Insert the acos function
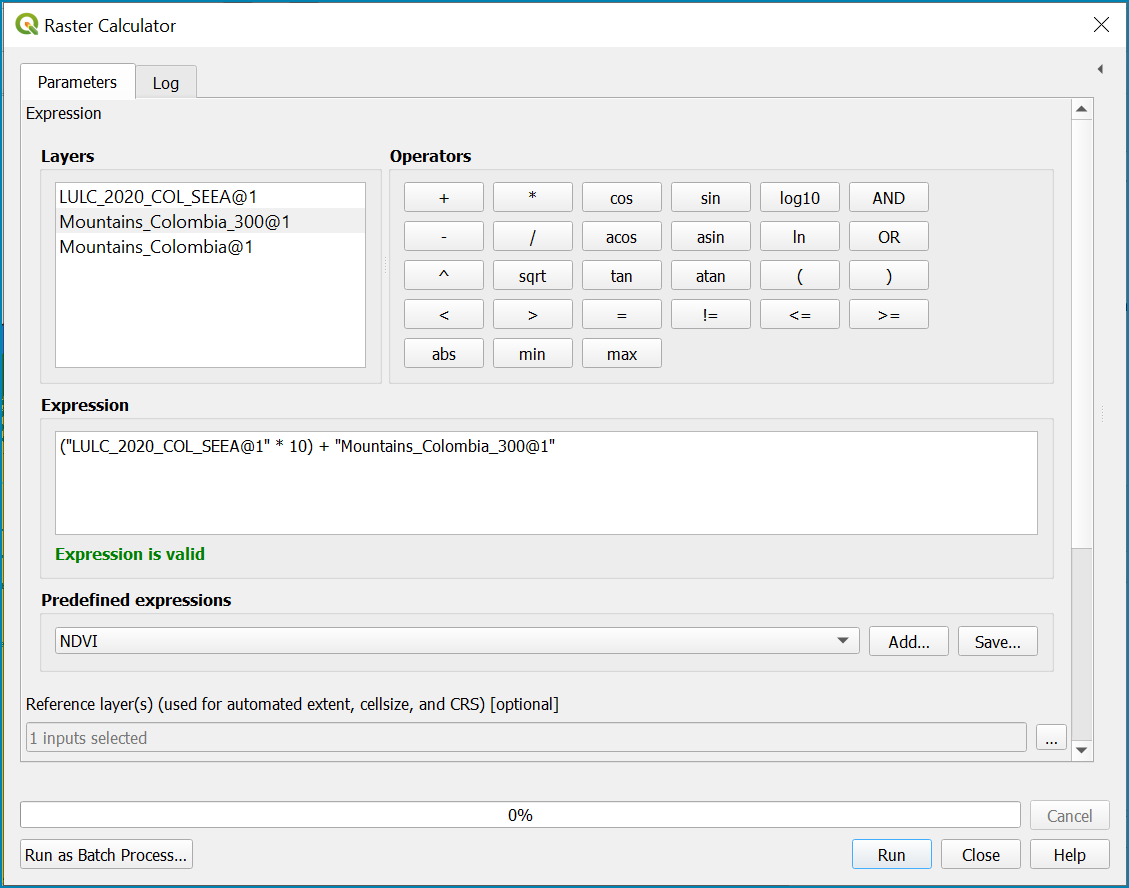 [621, 236]
